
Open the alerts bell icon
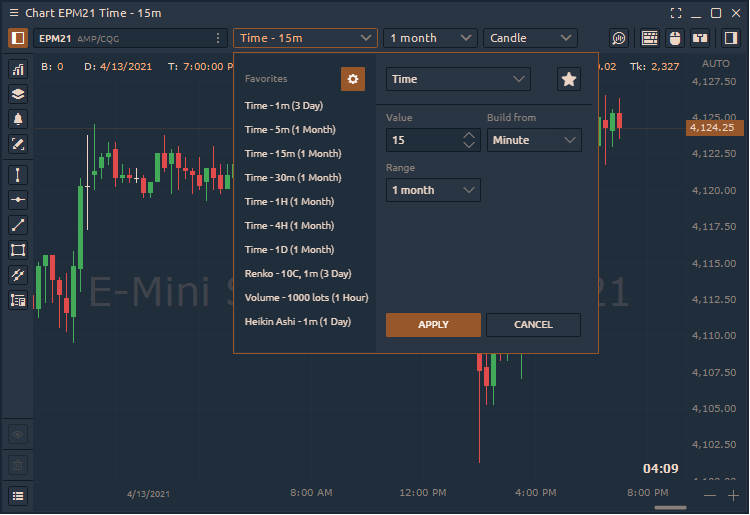18,119
